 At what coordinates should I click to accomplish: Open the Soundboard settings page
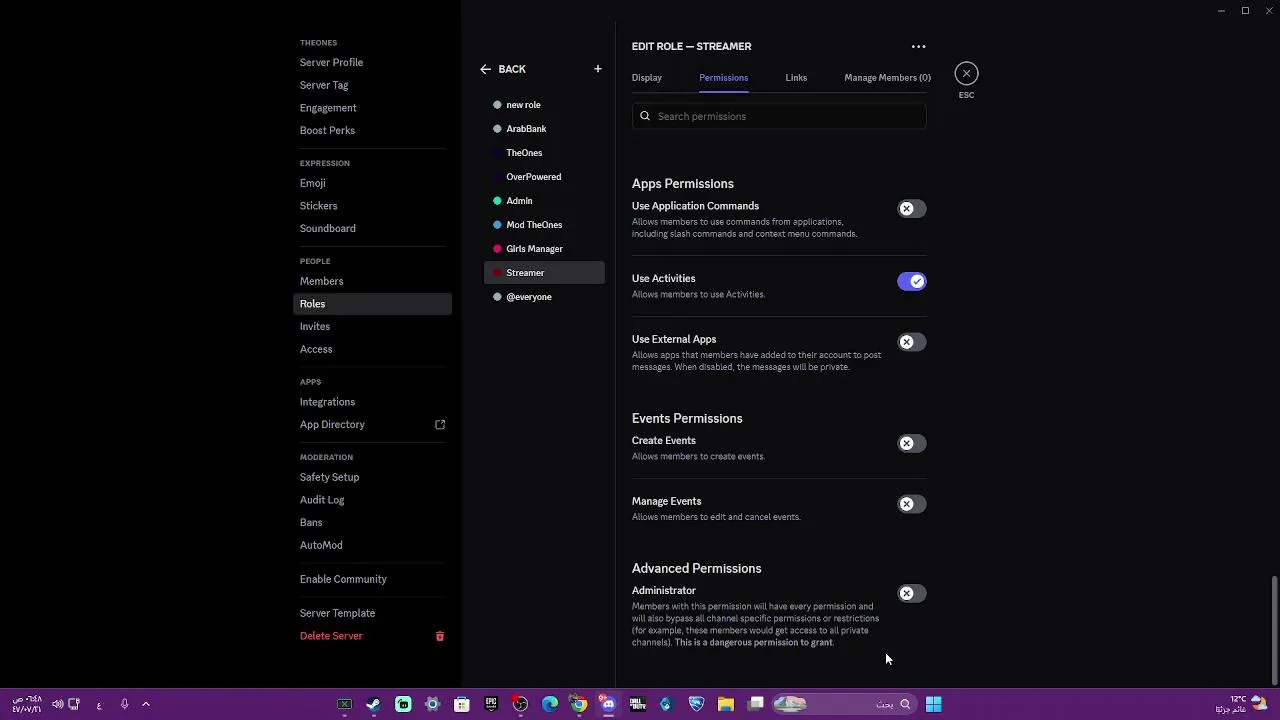327,228
